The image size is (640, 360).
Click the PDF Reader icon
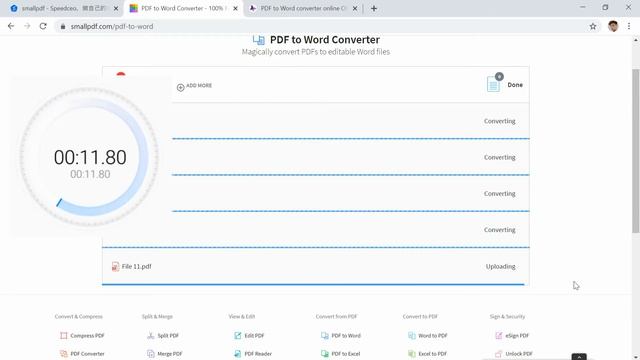click(x=238, y=353)
